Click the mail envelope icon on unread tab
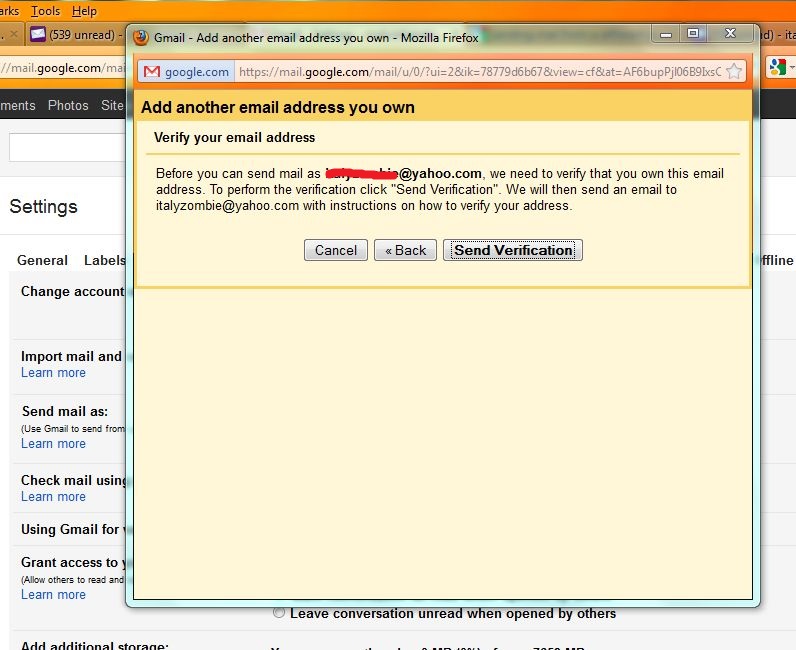The height and width of the screenshot is (650, 796). click(38, 35)
